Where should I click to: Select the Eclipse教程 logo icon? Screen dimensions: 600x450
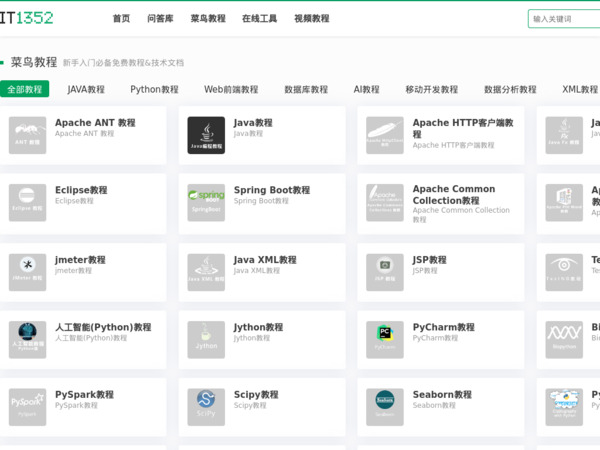point(28,203)
